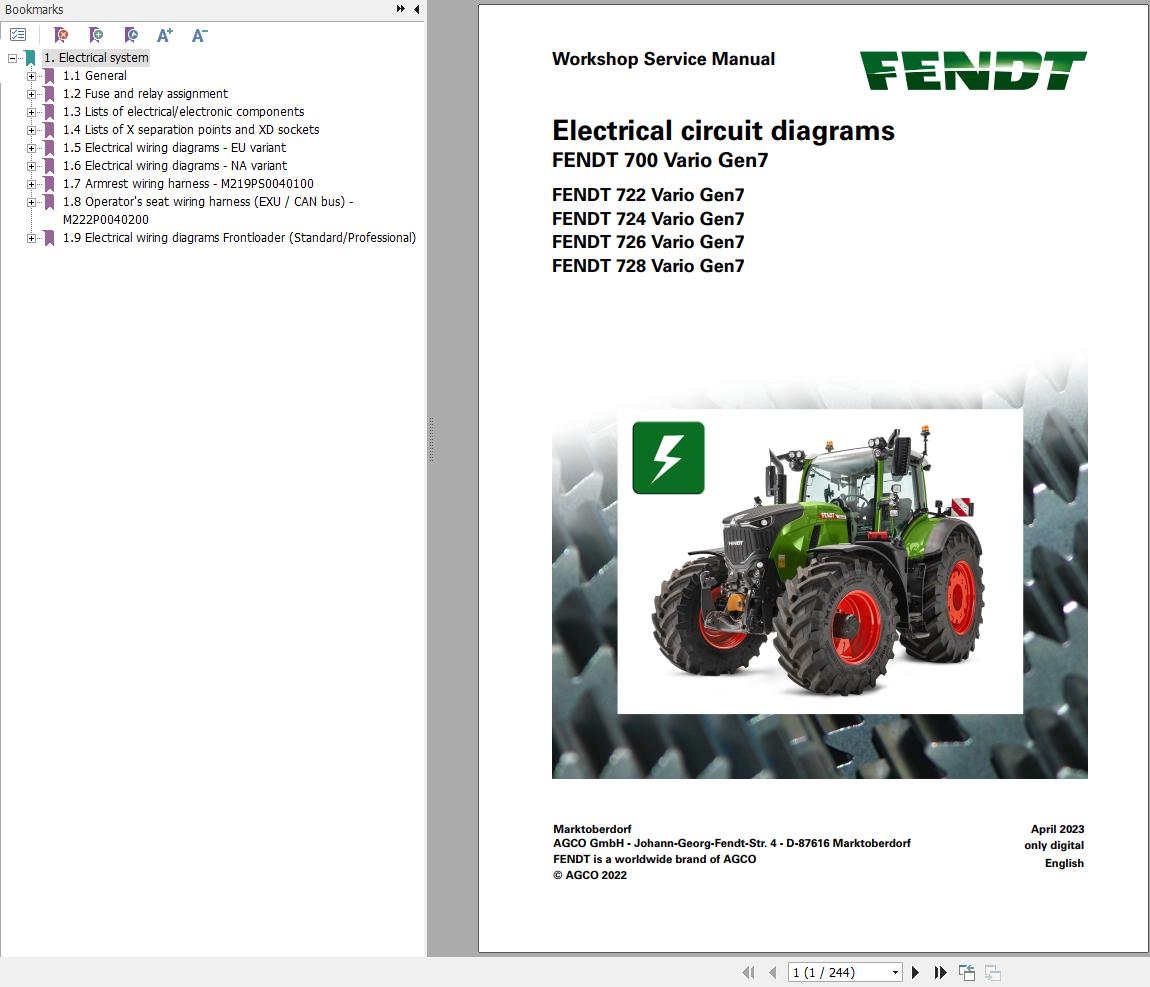Click 'FENDT 724 Vario Gen7' line
Image resolution: width=1150 pixels, height=987 pixels.
point(648,219)
